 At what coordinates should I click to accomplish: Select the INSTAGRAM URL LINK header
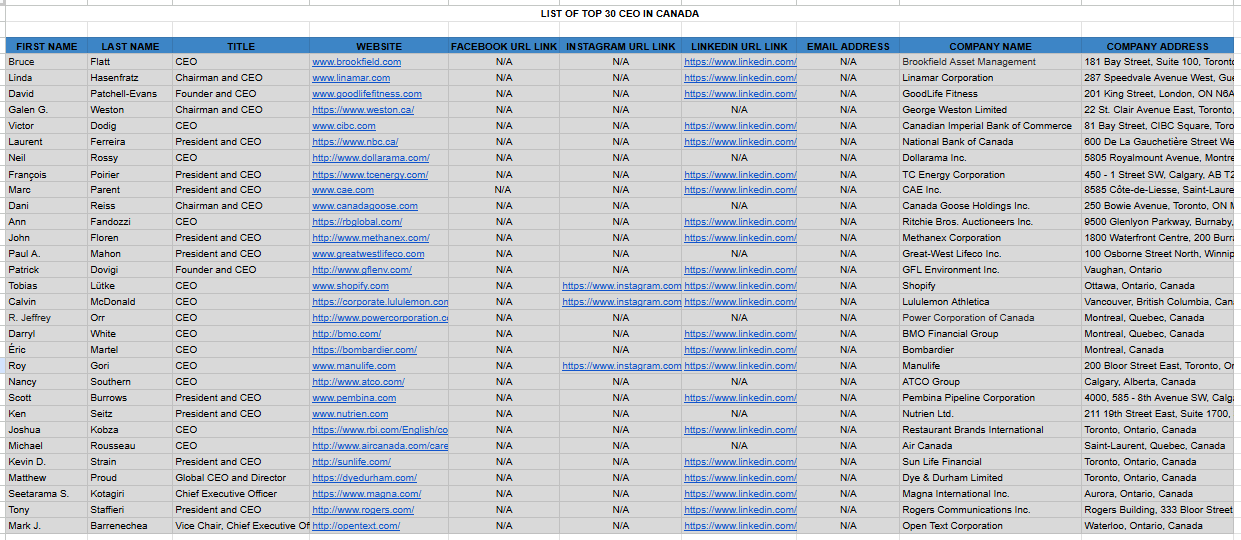pyautogui.click(x=621, y=46)
